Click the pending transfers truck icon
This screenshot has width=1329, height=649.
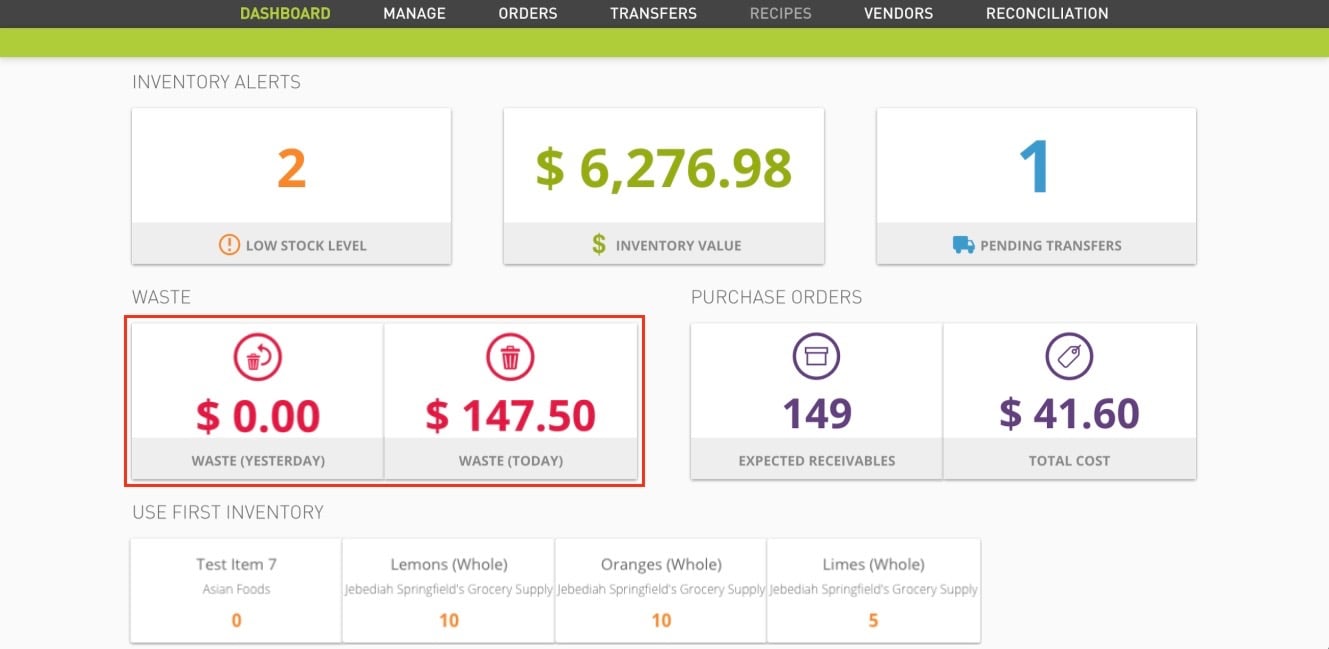tap(963, 244)
